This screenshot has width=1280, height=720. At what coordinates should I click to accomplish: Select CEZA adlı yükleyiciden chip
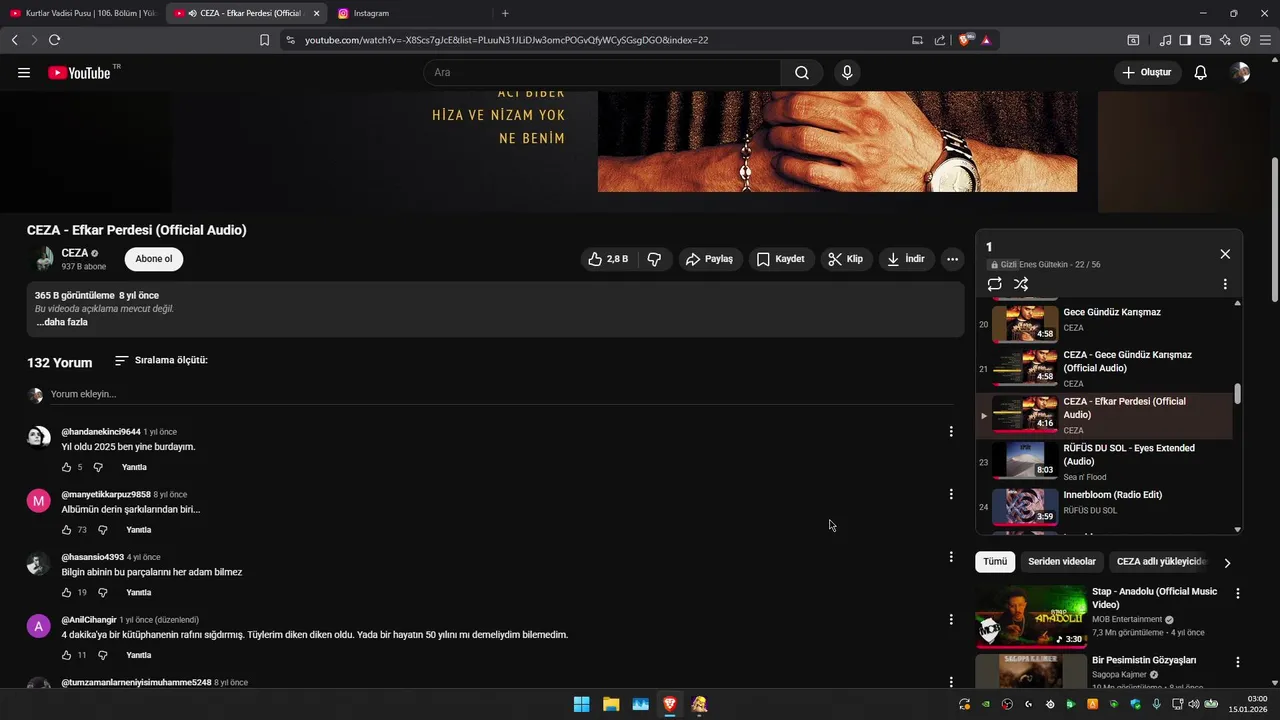pos(1161,562)
